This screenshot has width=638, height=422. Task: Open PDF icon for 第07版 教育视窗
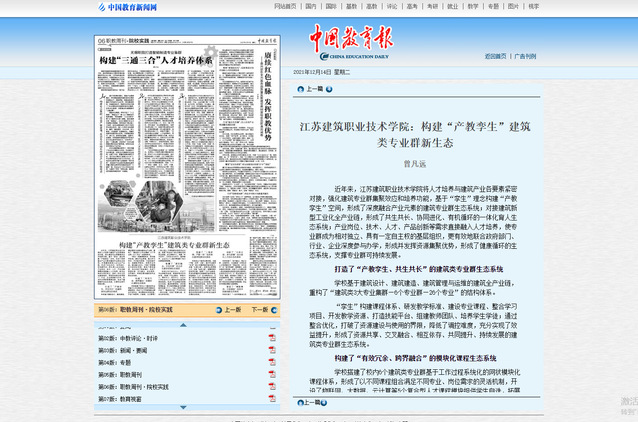coord(272,398)
